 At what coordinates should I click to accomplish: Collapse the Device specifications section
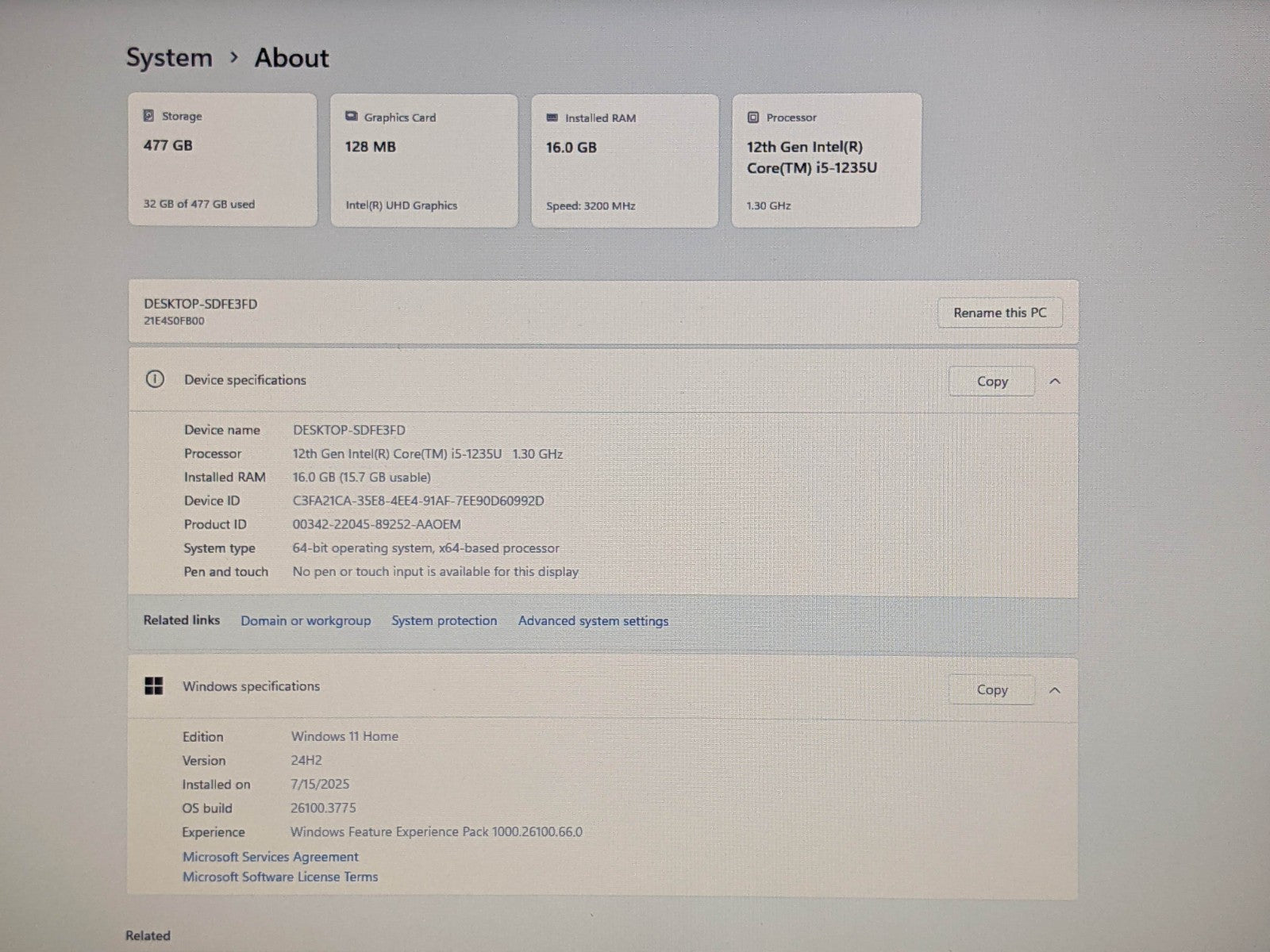[1055, 382]
